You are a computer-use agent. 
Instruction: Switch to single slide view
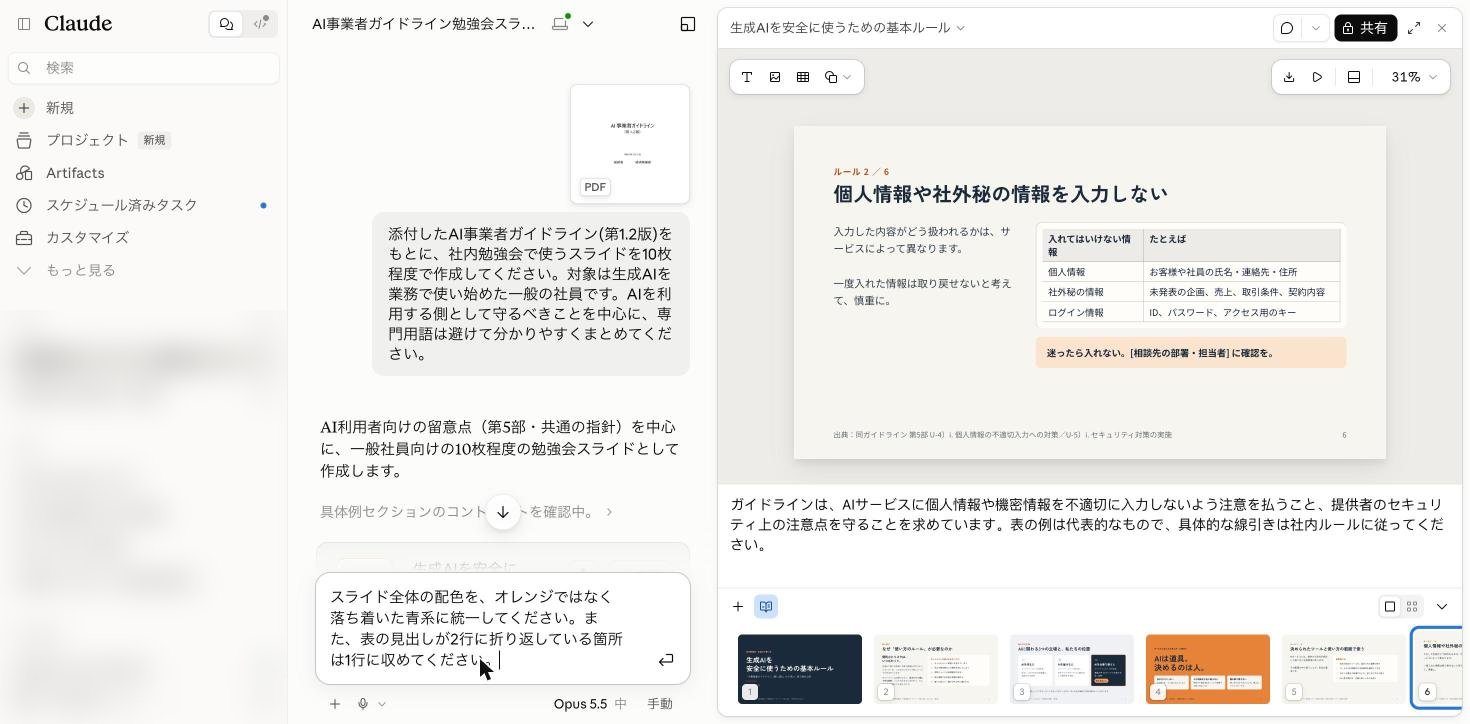(x=1390, y=607)
